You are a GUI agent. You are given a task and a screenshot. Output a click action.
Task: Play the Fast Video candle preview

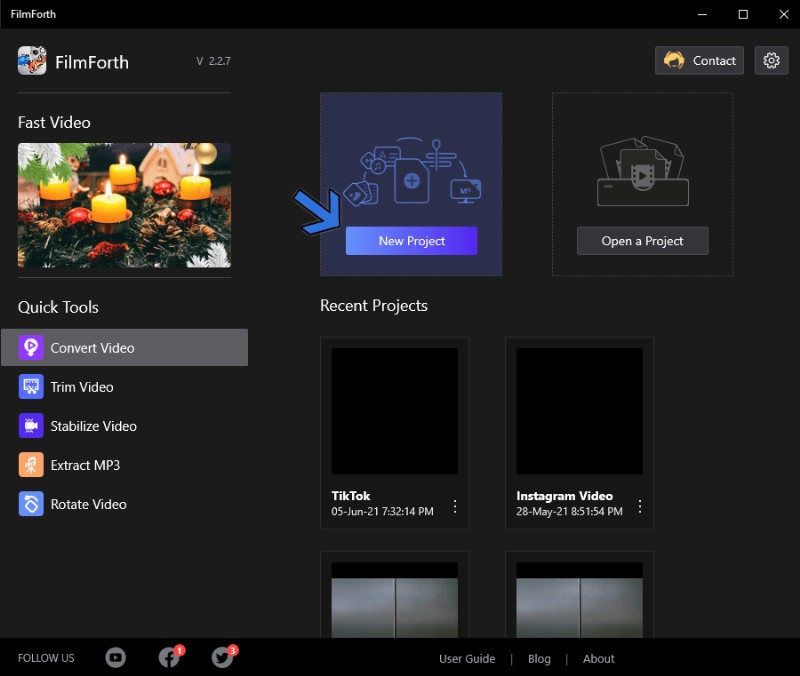(x=123, y=207)
